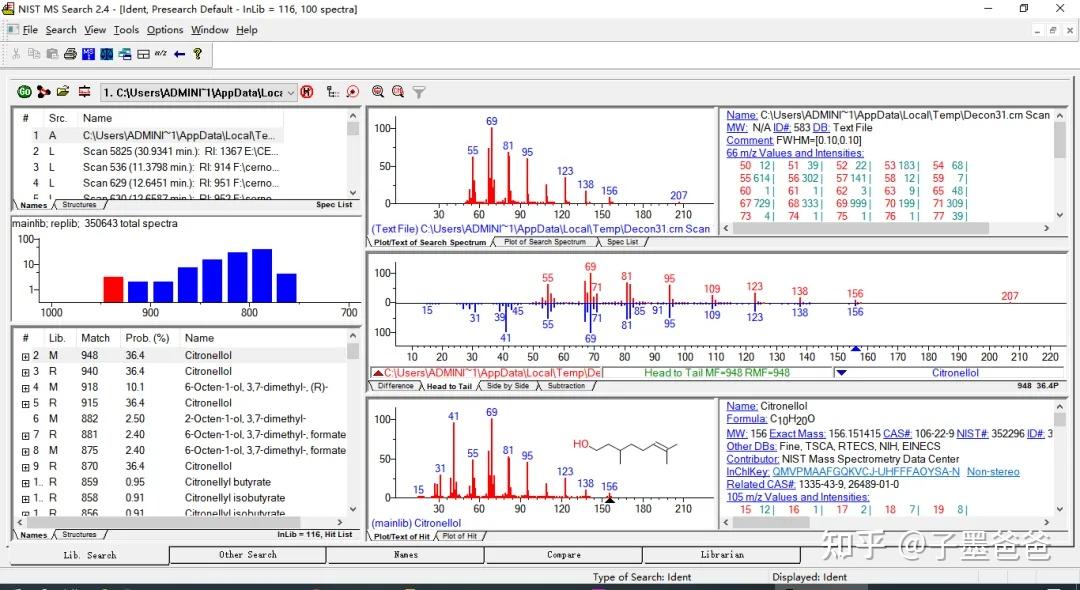Switch hit list to Structures tab
The height and width of the screenshot is (590, 1080).
click(x=79, y=534)
